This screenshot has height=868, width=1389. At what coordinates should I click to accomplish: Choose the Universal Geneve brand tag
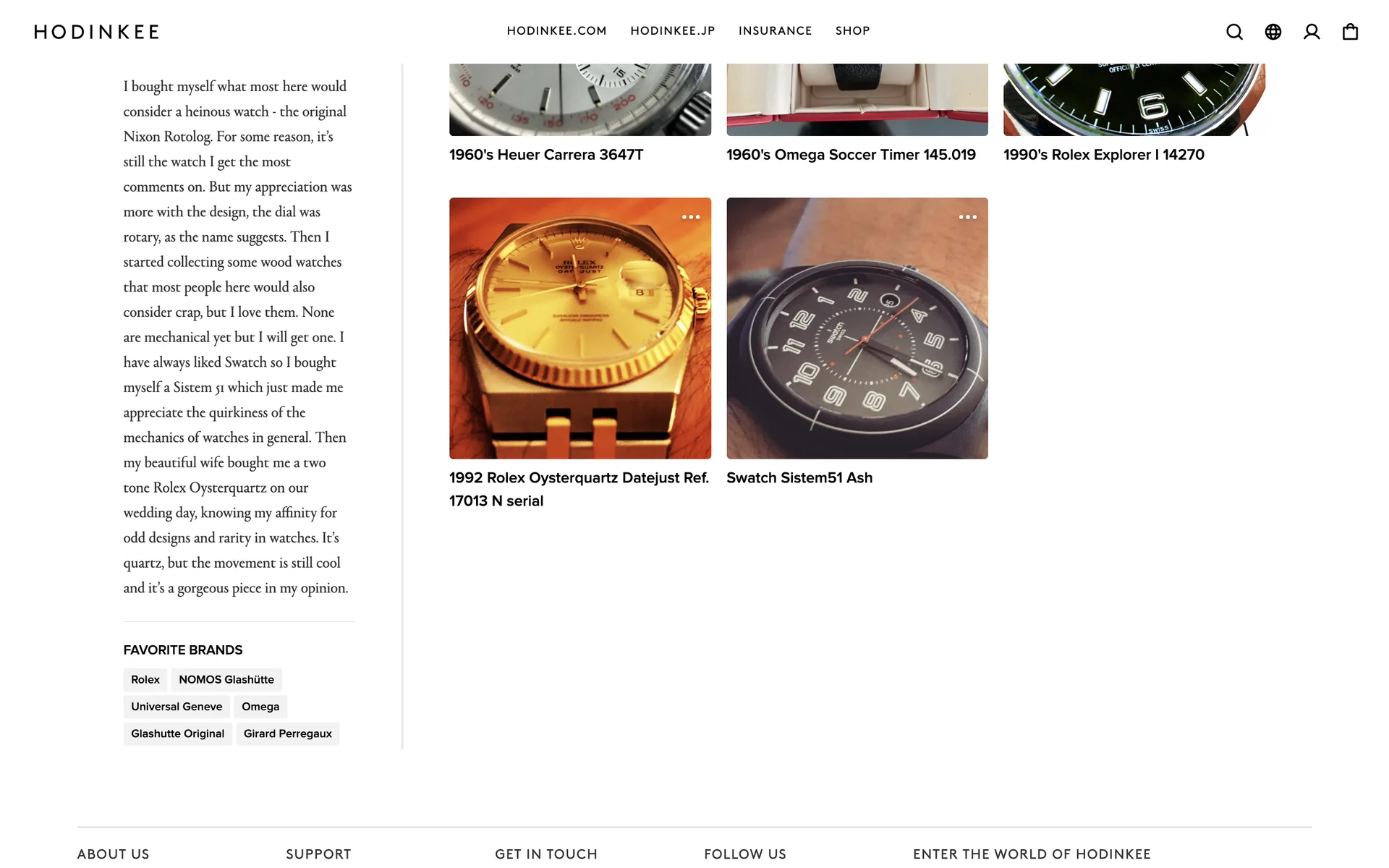(177, 707)
